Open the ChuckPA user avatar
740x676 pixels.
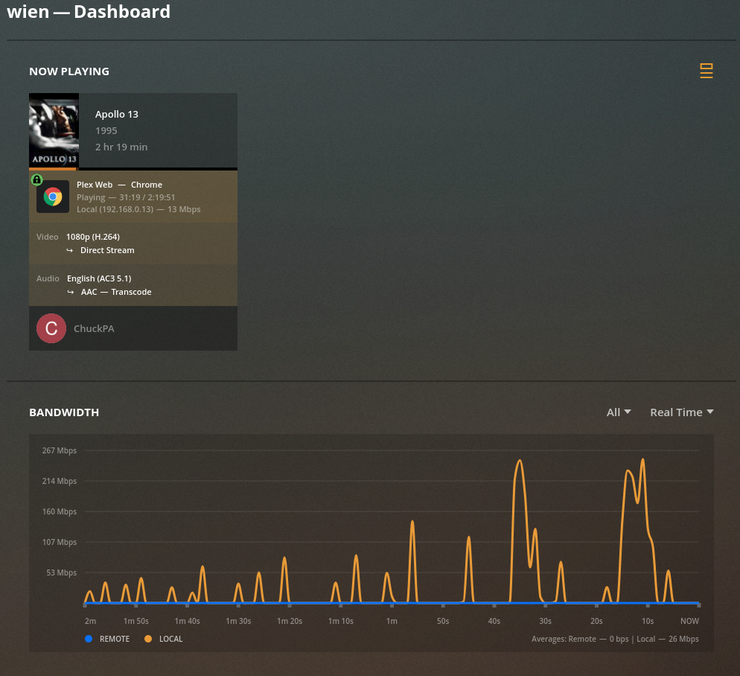51,328
